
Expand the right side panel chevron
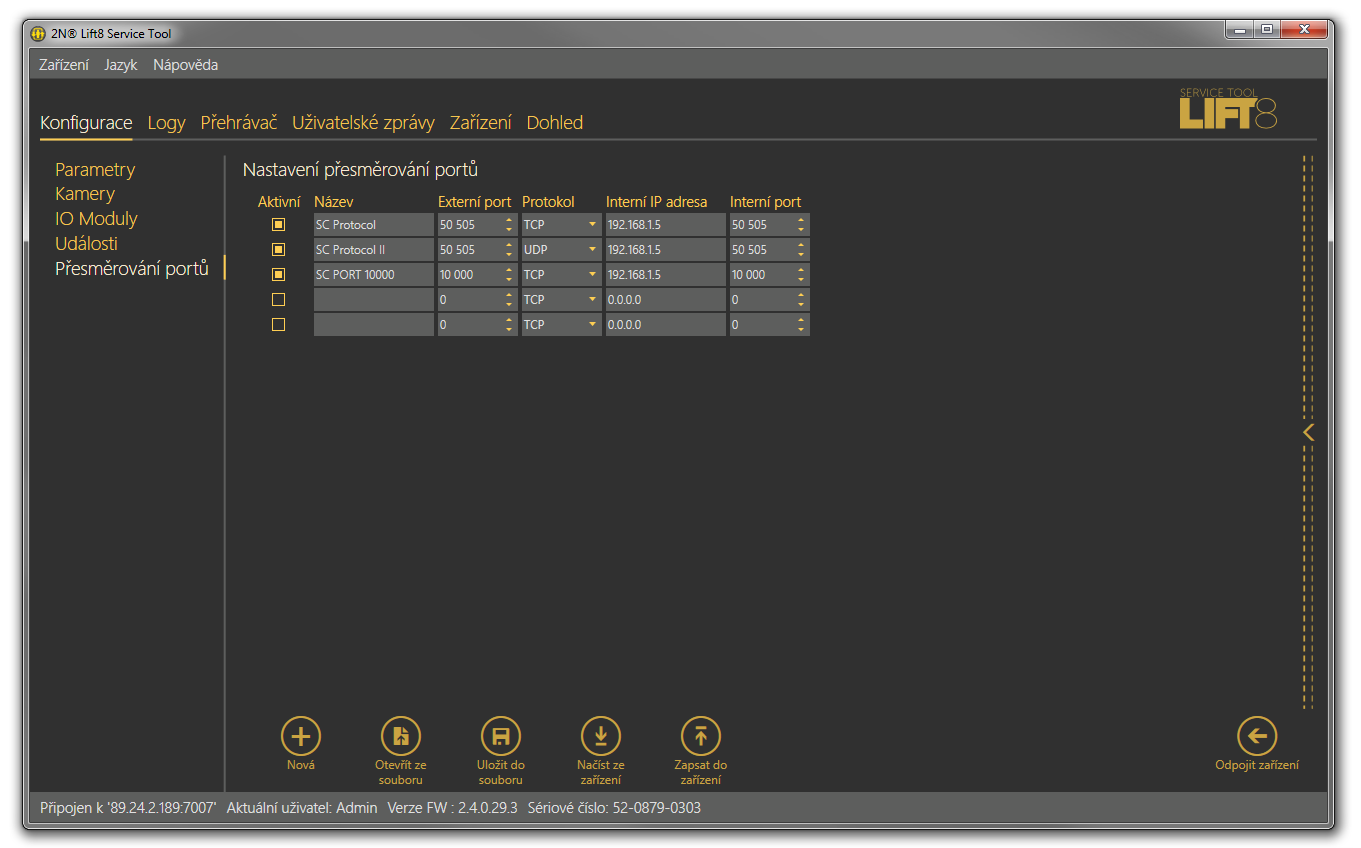[x=1308, y=432]
